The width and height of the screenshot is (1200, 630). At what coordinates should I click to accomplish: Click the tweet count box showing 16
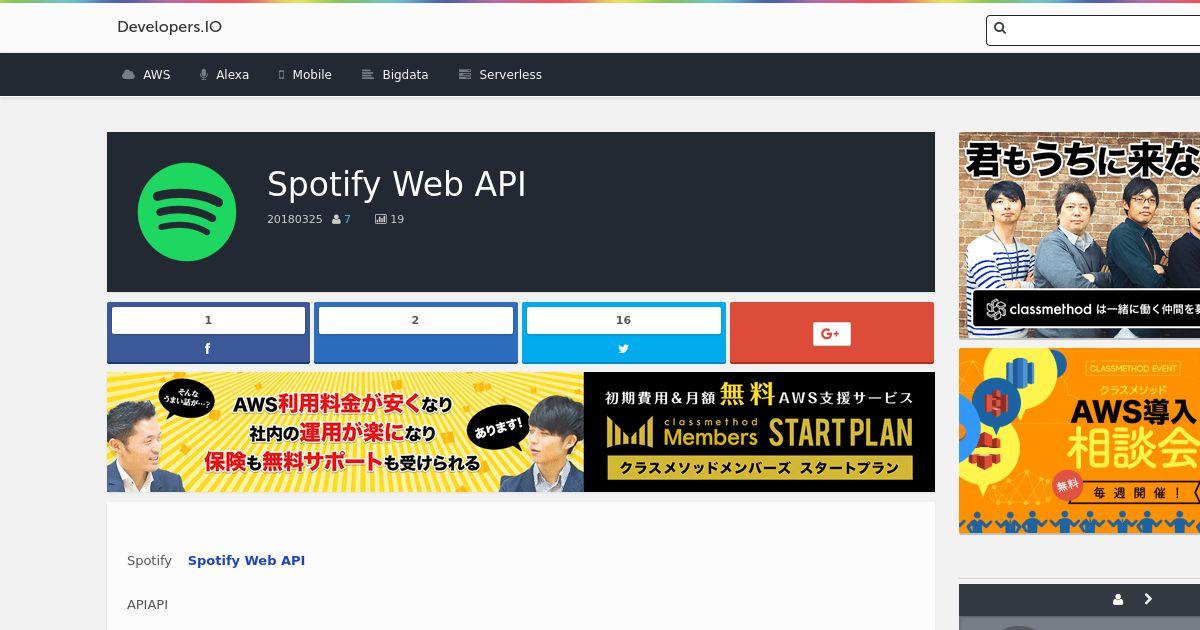(623, 320)
